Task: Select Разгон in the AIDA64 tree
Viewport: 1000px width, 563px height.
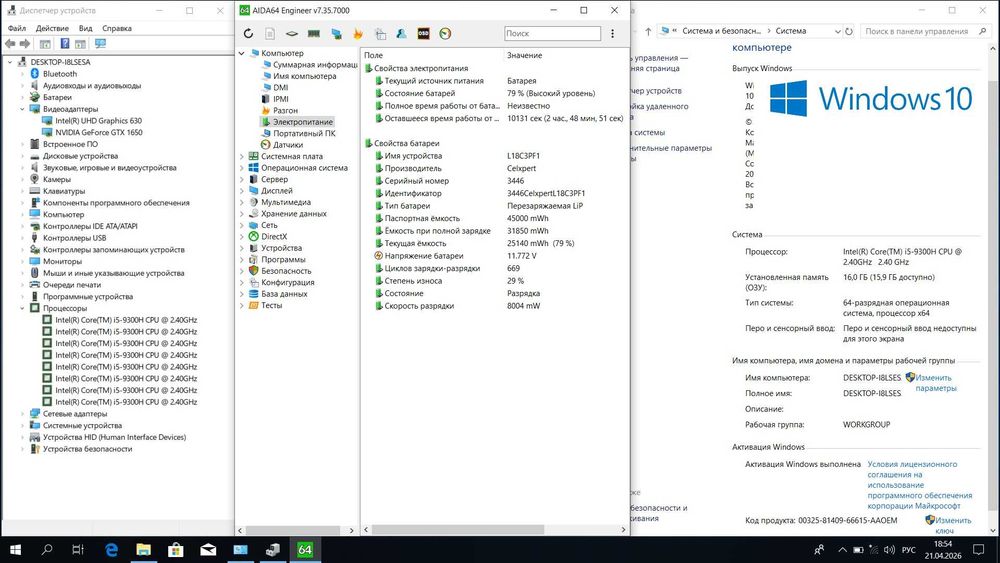Action: 285,110
